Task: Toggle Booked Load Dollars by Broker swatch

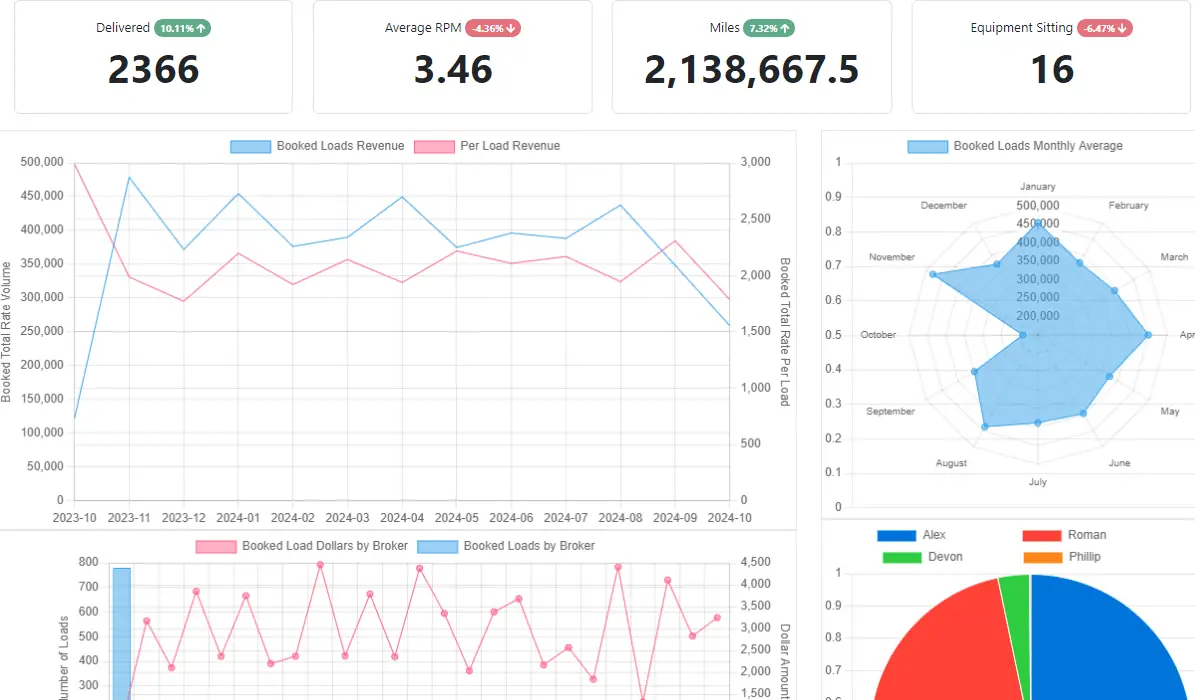Action: [216, 547]
